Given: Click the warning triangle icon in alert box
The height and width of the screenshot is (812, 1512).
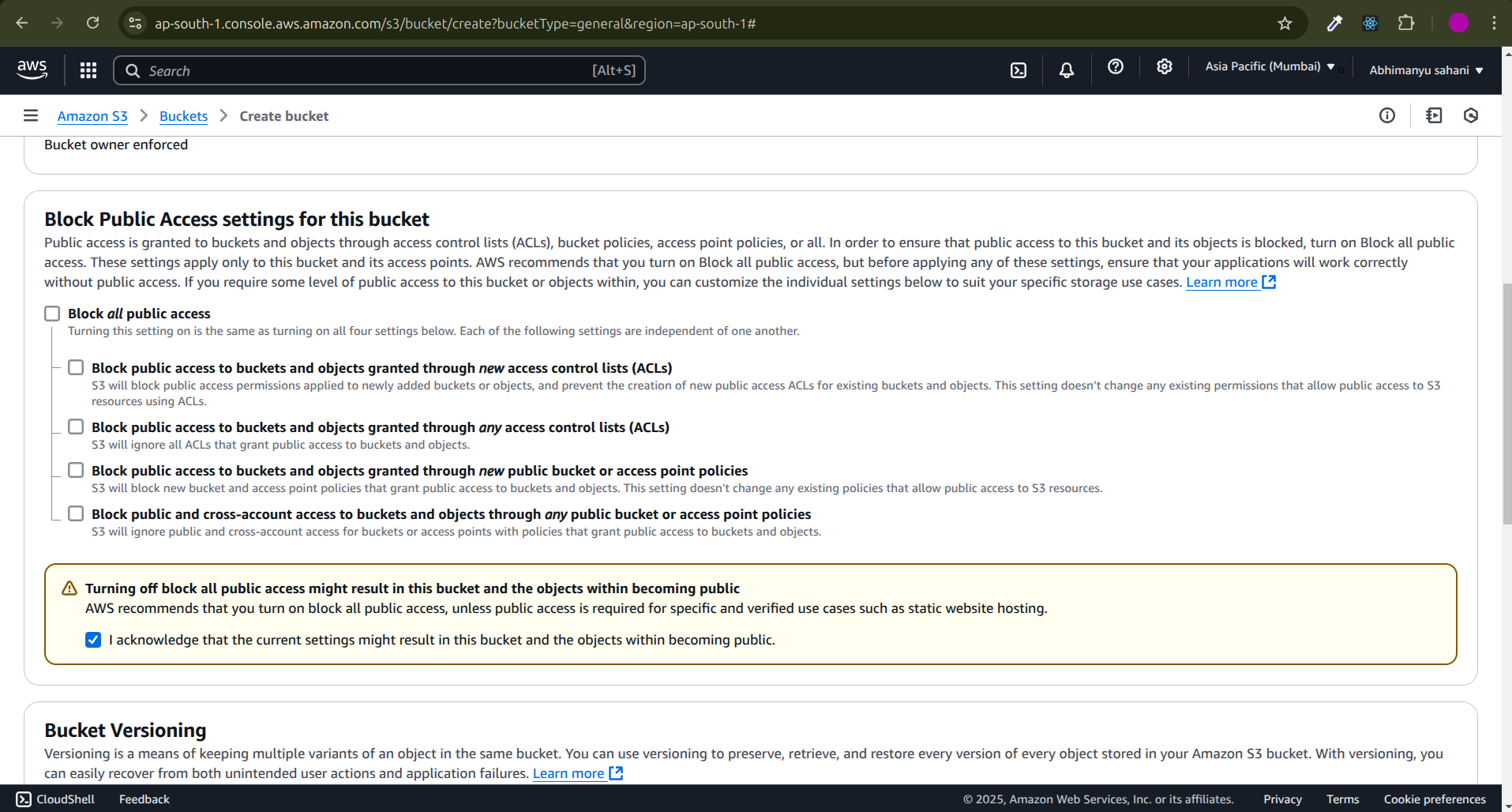Looking at the screenshot, I should [x=69, y=588].
